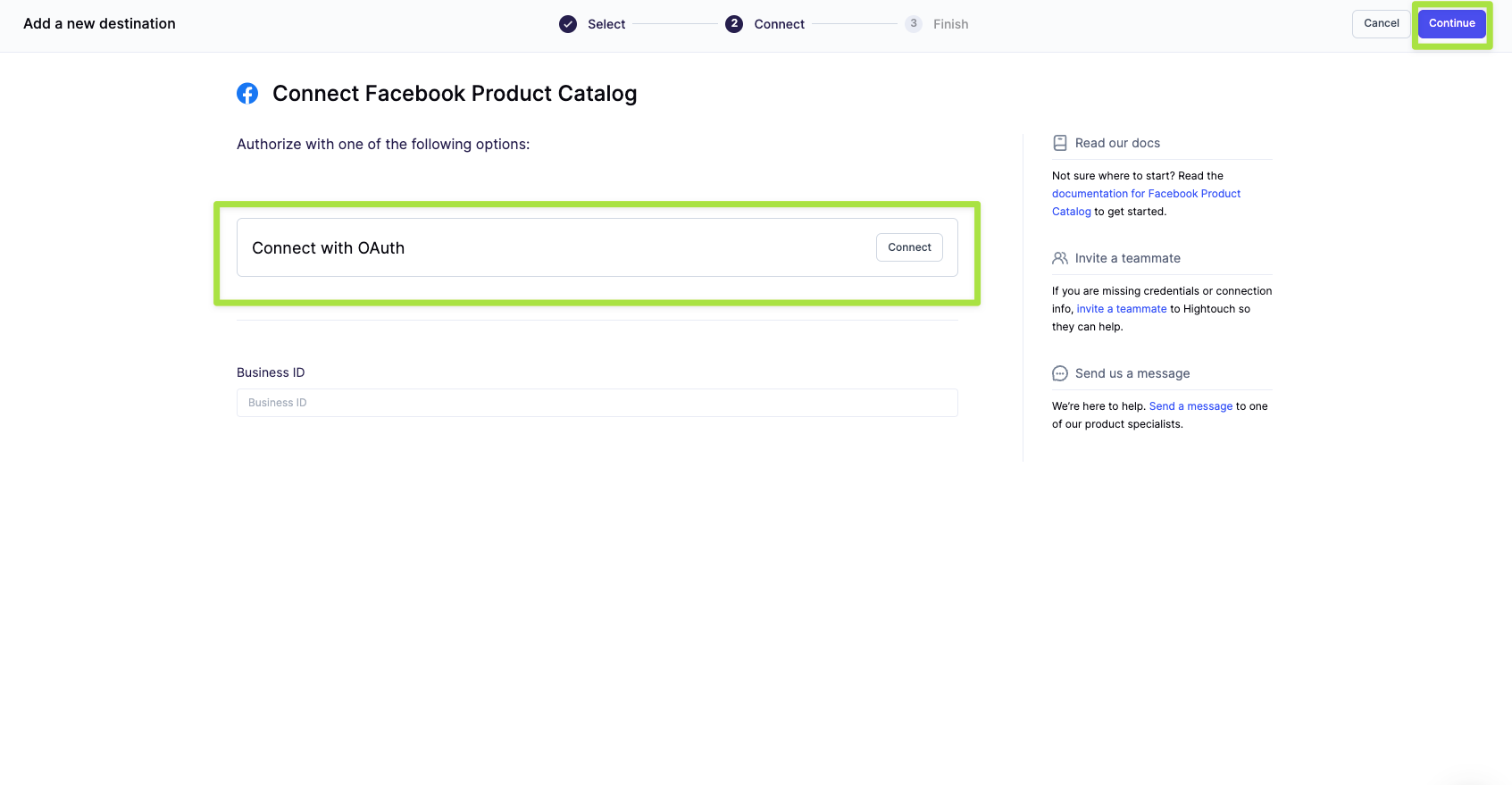
Task: Click the Read our docs book icon
Action: (1060, 143)
